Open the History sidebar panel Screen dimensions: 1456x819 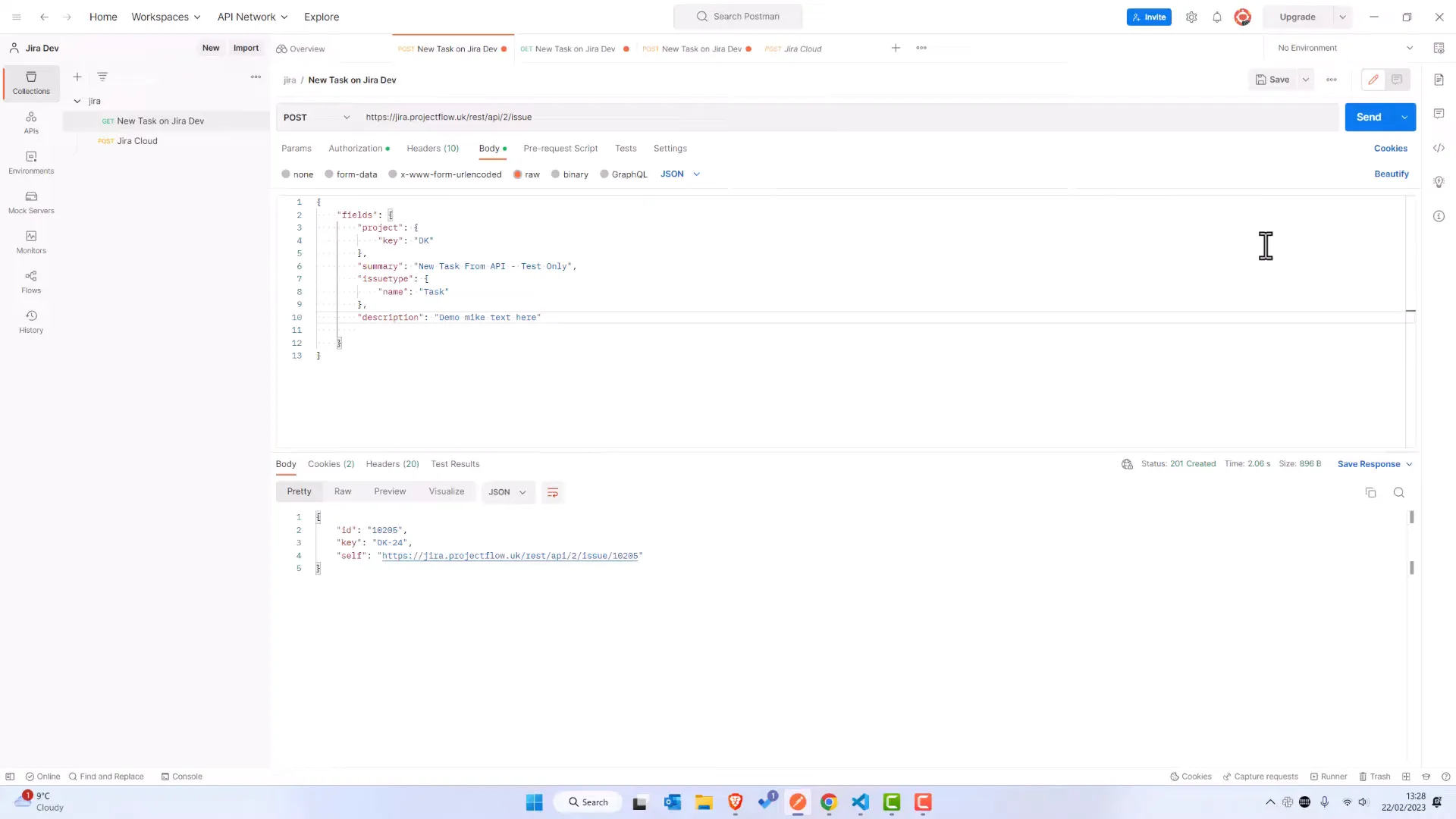point(31,322)
